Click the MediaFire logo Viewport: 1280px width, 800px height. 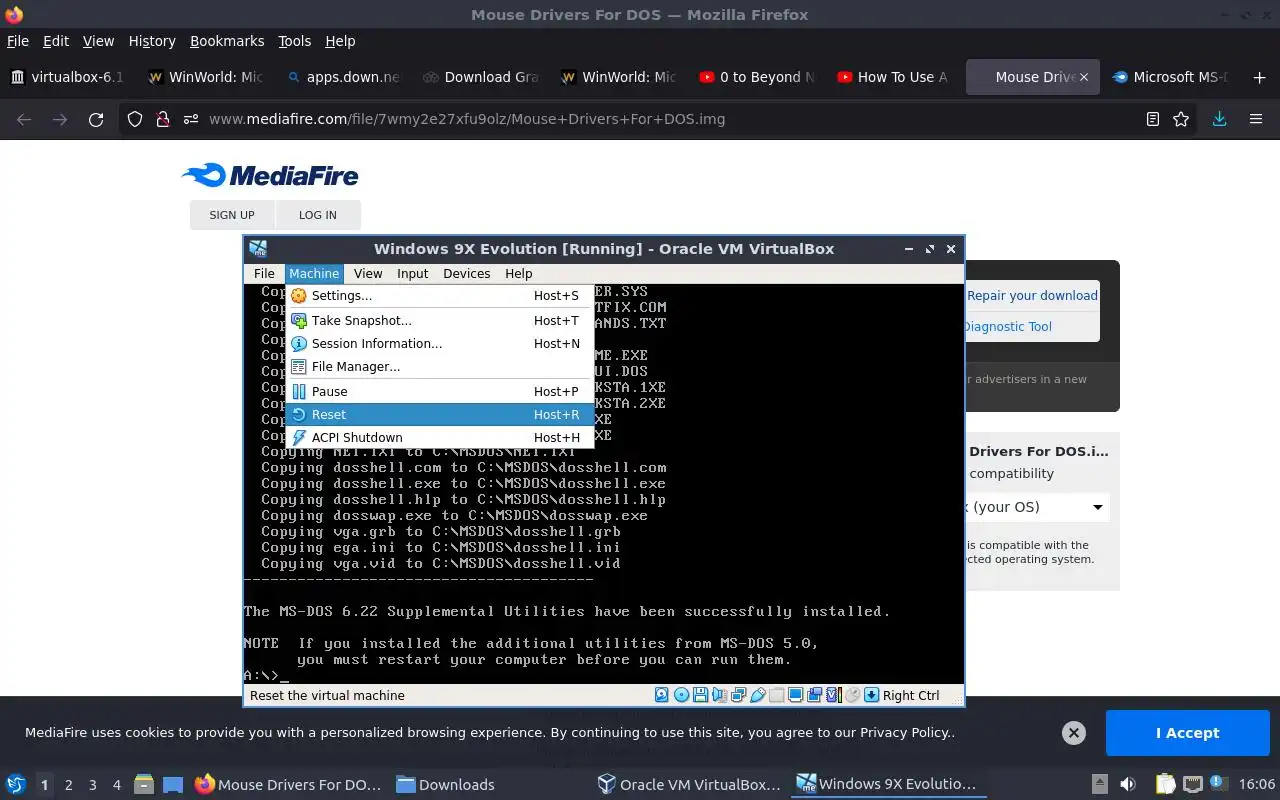point(270,175)
